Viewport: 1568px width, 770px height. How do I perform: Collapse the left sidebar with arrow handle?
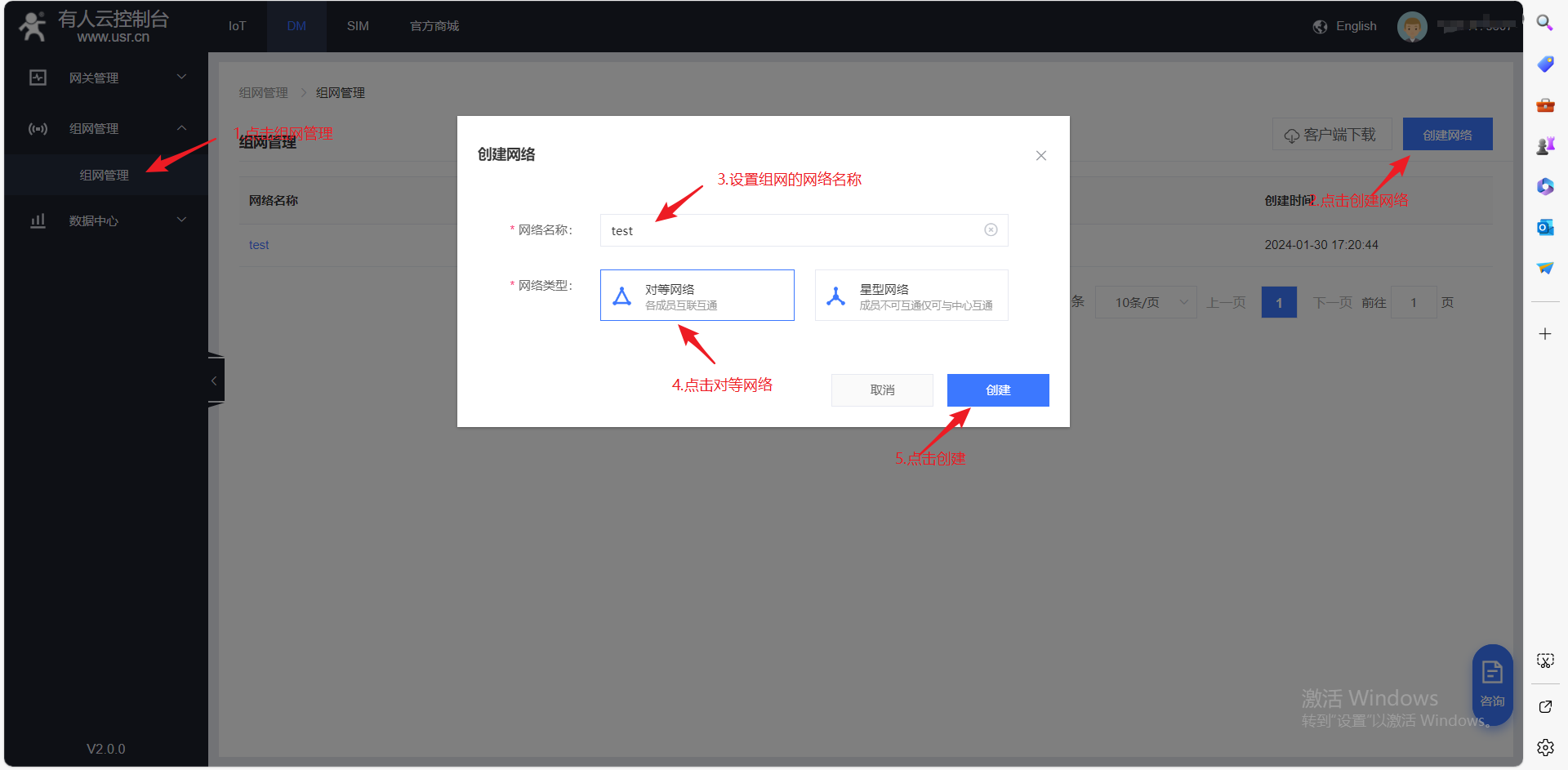(x=215, y=381)
